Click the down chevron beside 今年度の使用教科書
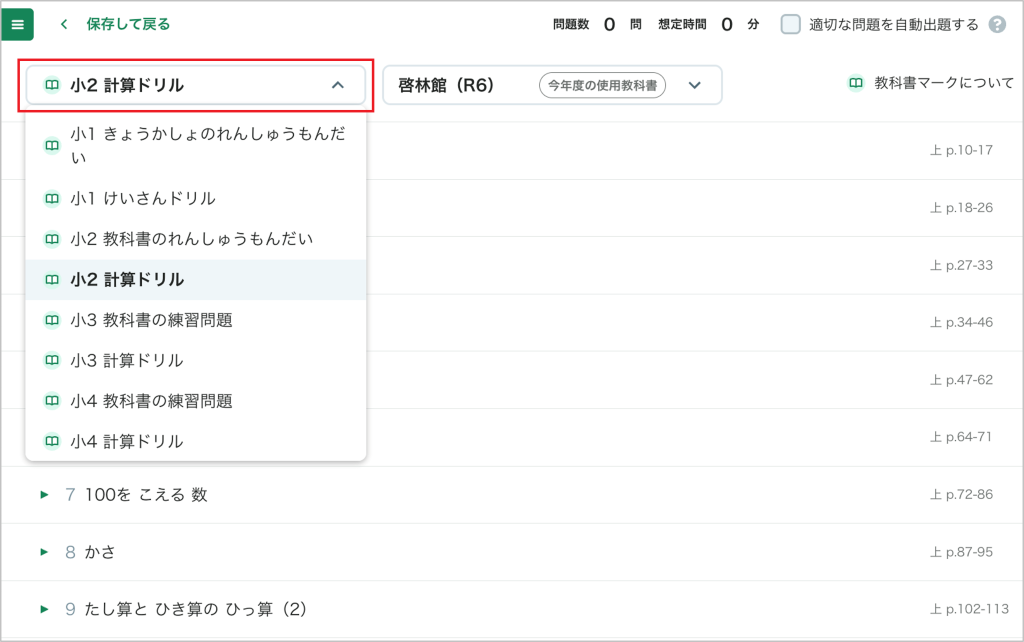The height and width of the screenshot is (642, 1024). [x=695, y=85]
